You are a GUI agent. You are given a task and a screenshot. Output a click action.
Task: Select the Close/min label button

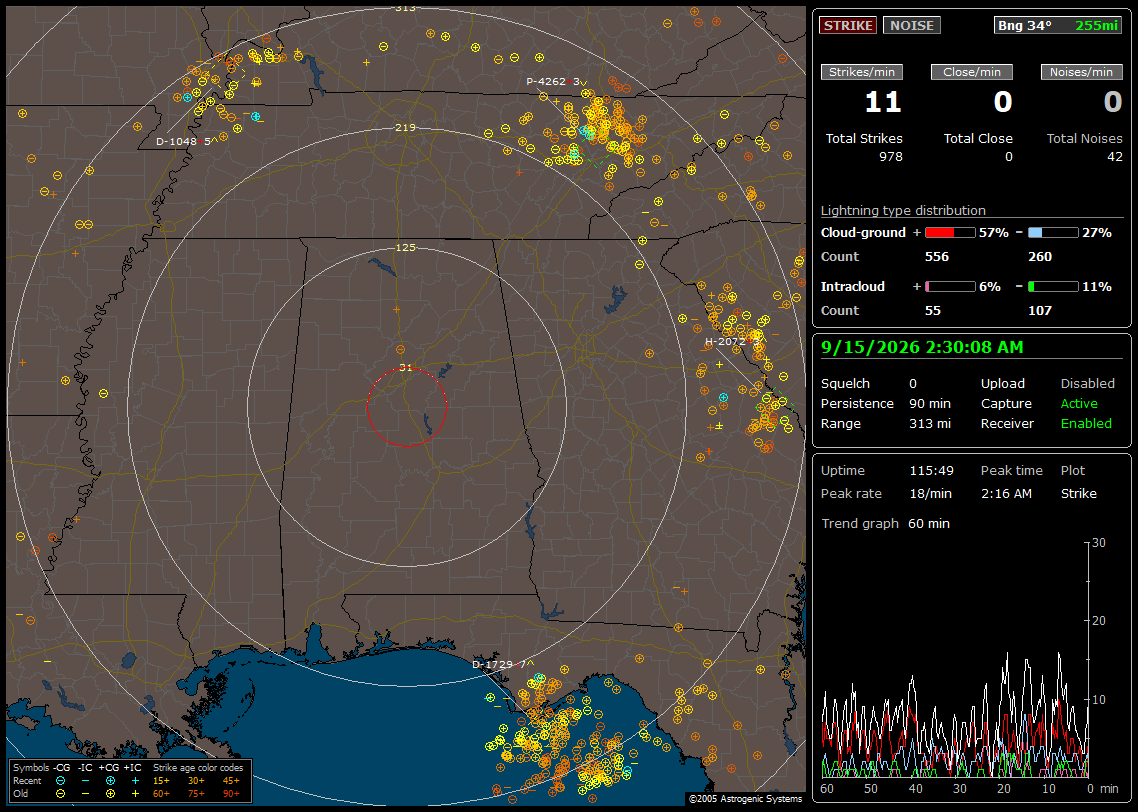coord(972,72)
